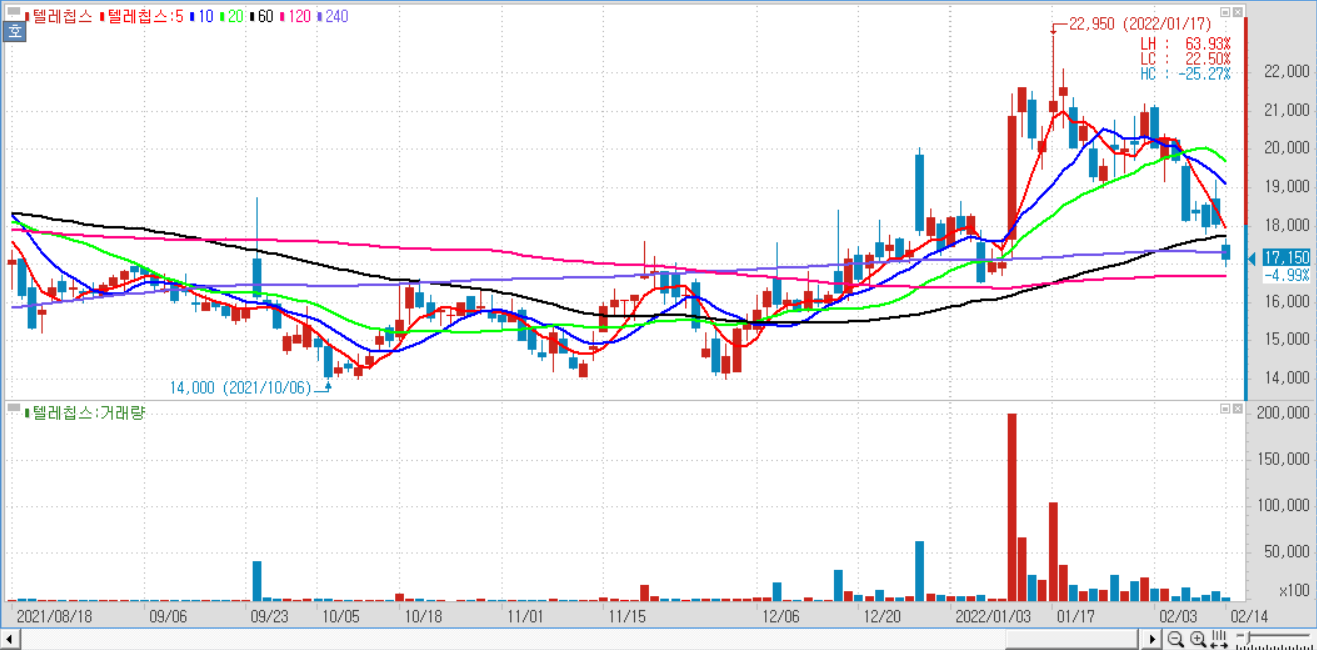Select the 20-day moving average legend
The height and width of the screenshot is (650, 1317).
tap(232, 16)
